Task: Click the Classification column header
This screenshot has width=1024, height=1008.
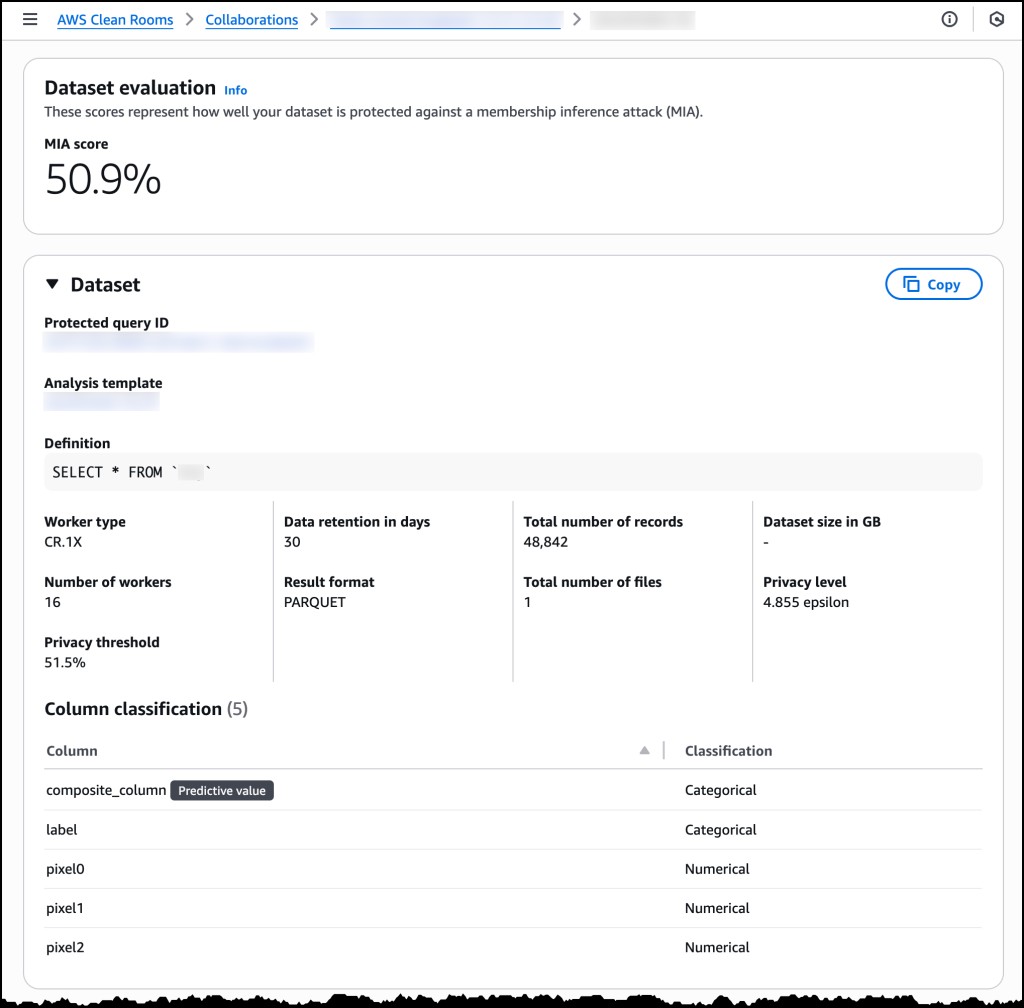Action: click(x=728, y=750)
